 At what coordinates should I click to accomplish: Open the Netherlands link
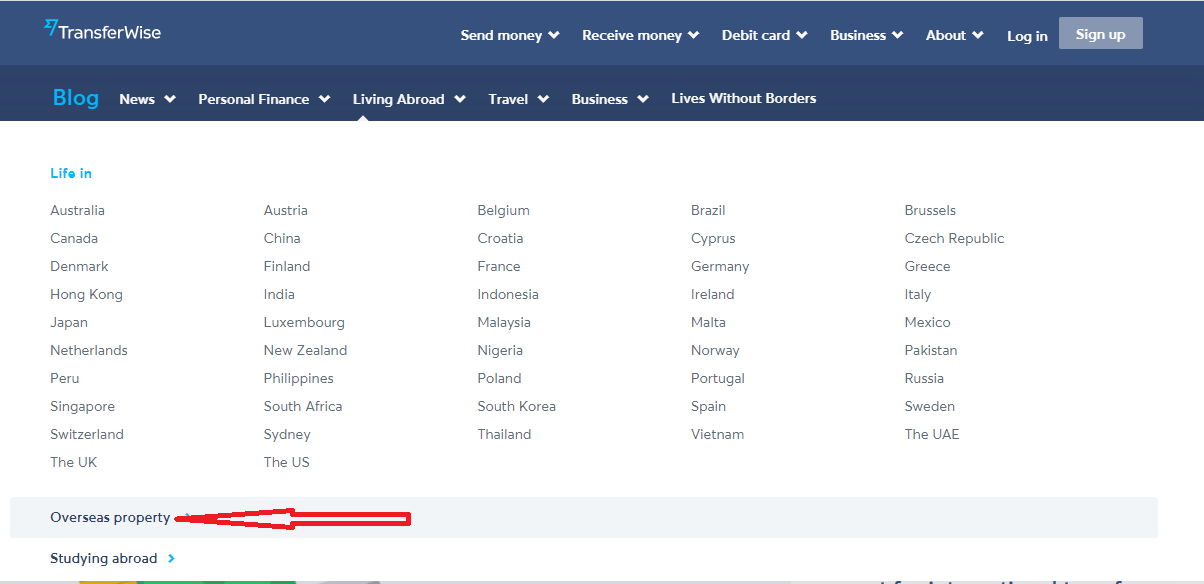pyautogui.click(x=89, y=350)
